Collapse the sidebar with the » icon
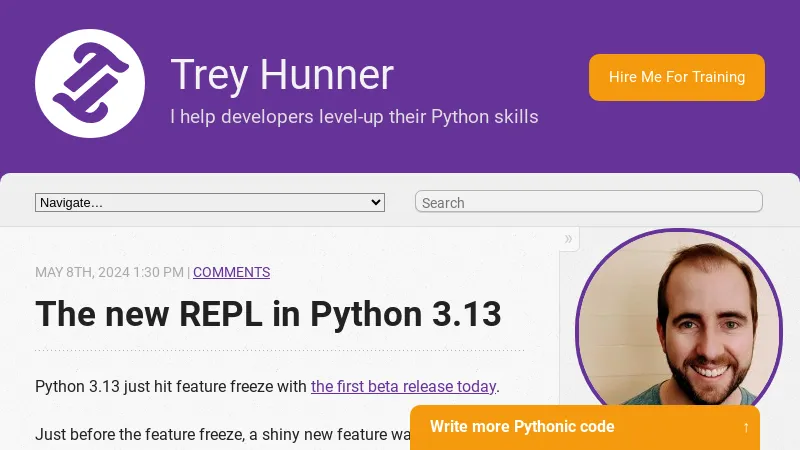 point(568,238)
